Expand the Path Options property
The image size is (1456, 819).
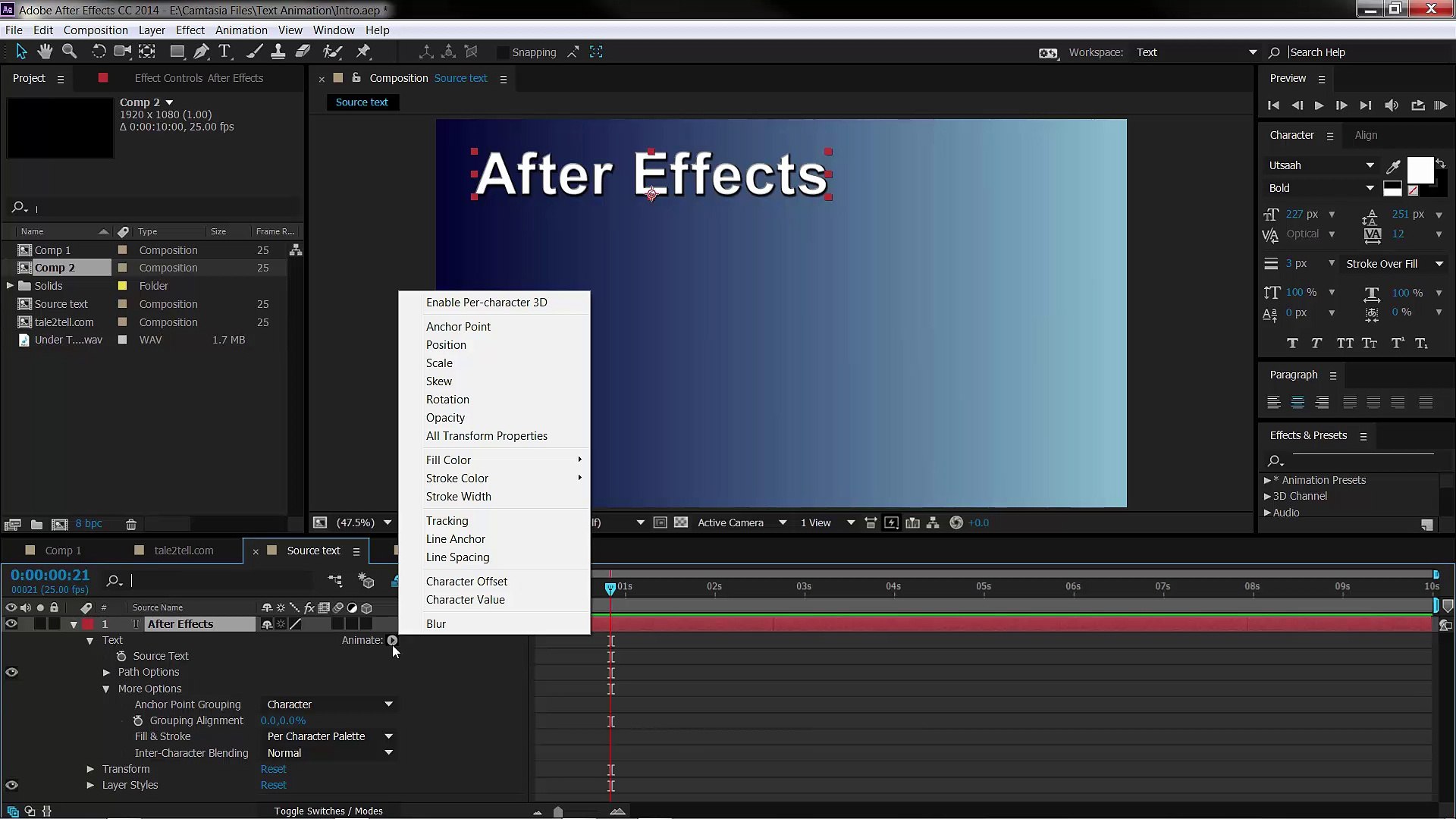(107, 673)
